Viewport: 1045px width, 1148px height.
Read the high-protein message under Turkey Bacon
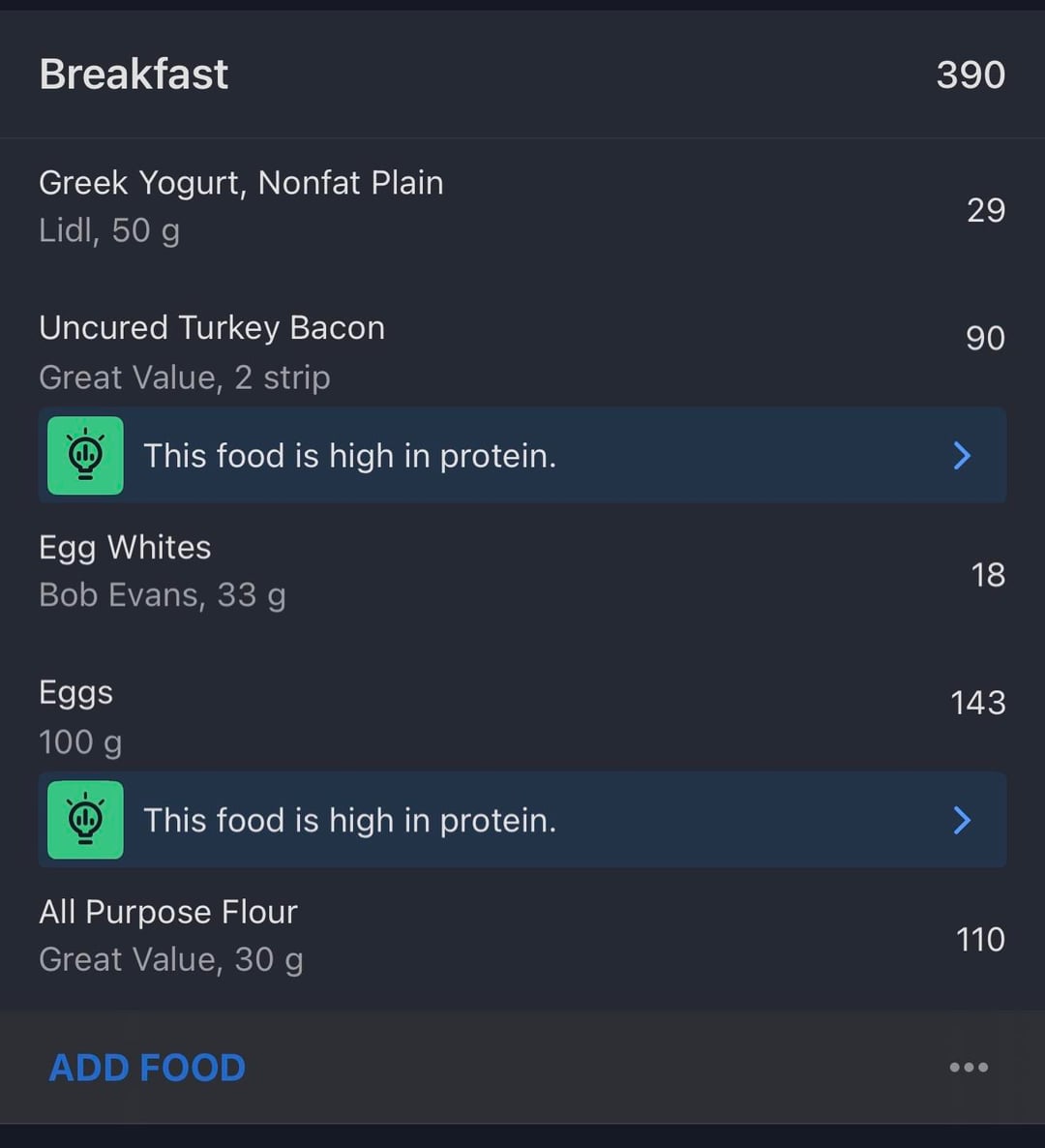point(349,456)
